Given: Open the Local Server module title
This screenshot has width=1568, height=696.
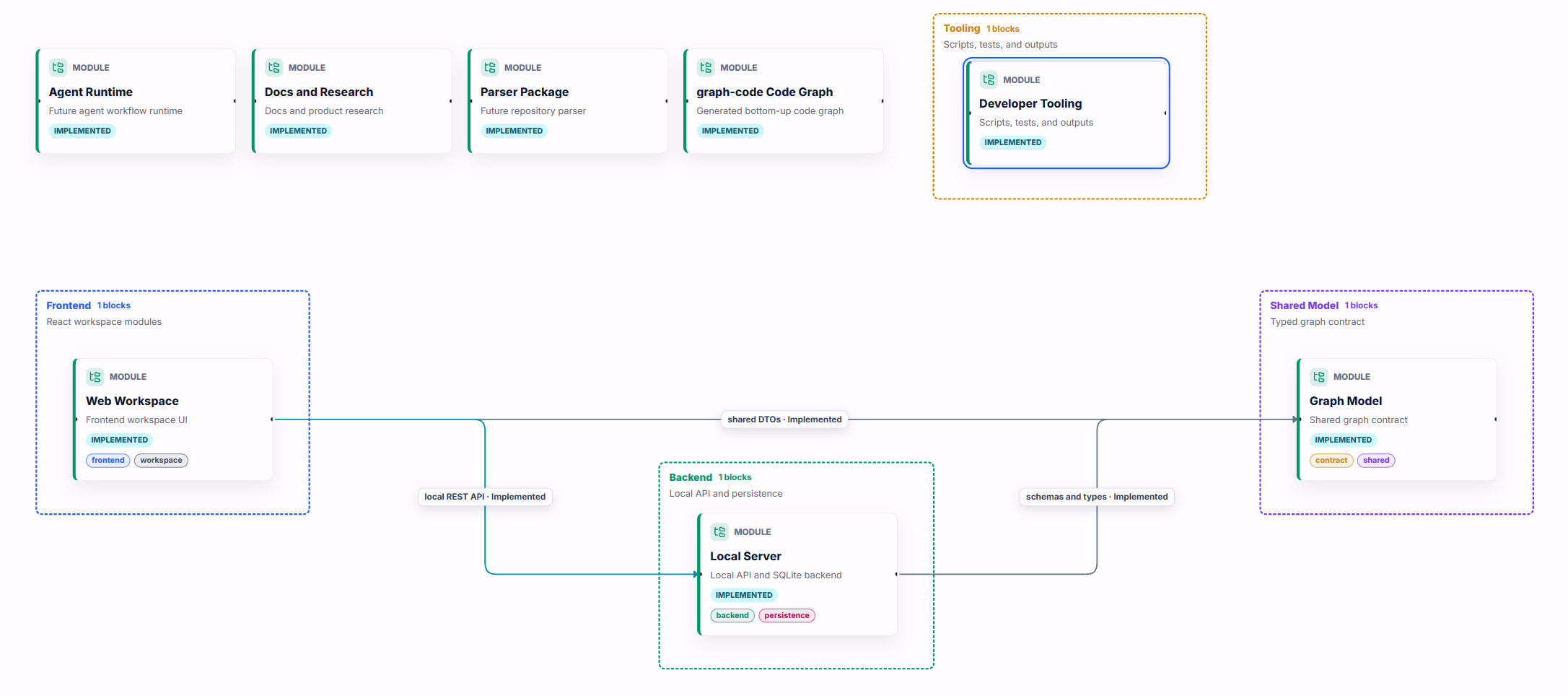Looking at the screenshot, I should point(745,556).
